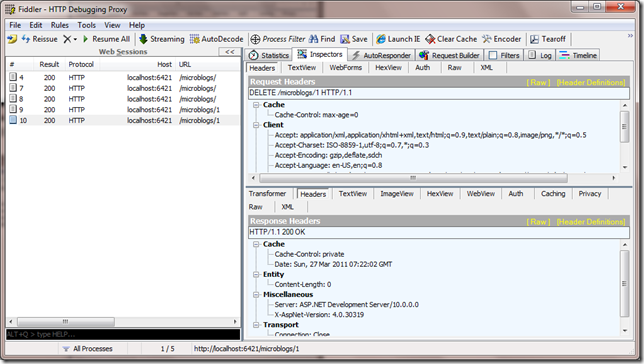644x364 pixels.
Task: Select response ImageView tab
Action: (x=397, y=194)
